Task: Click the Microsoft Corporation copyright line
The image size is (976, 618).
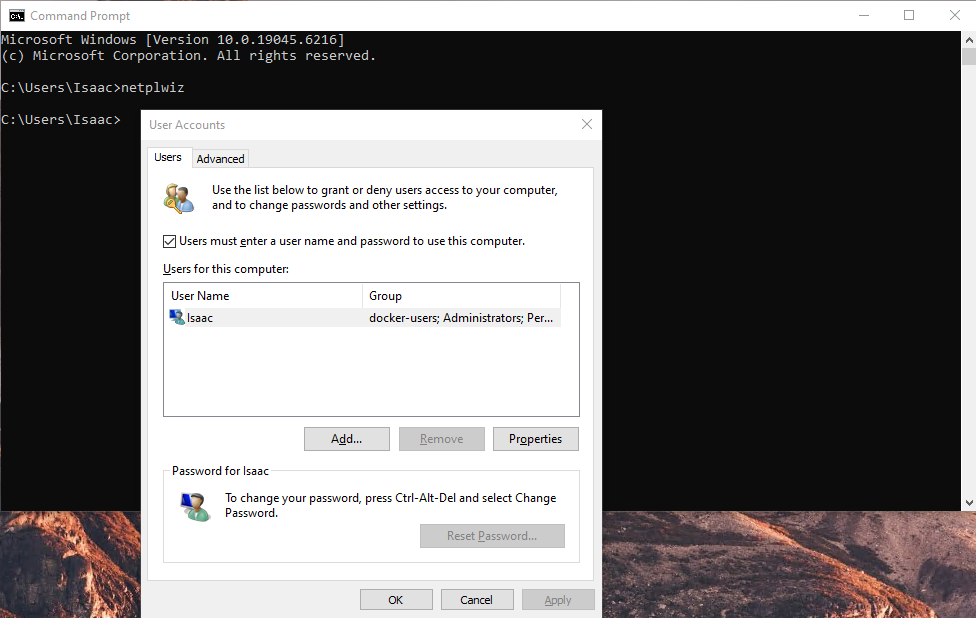Action: tap(189, 56)
